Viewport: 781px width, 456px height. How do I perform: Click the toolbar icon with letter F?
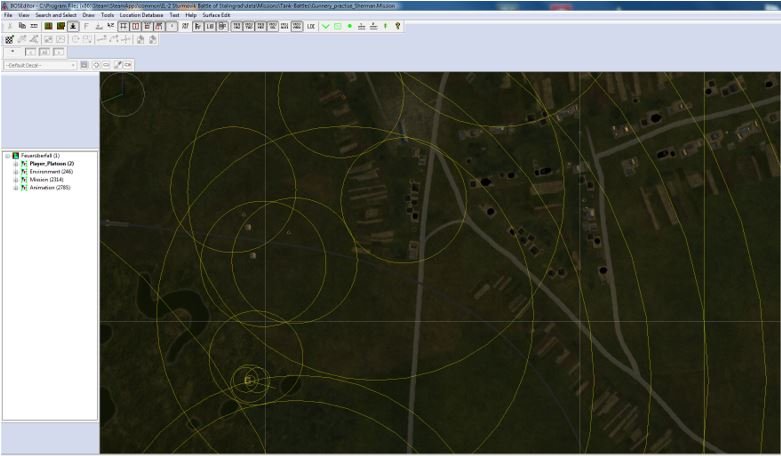[86, 26]
